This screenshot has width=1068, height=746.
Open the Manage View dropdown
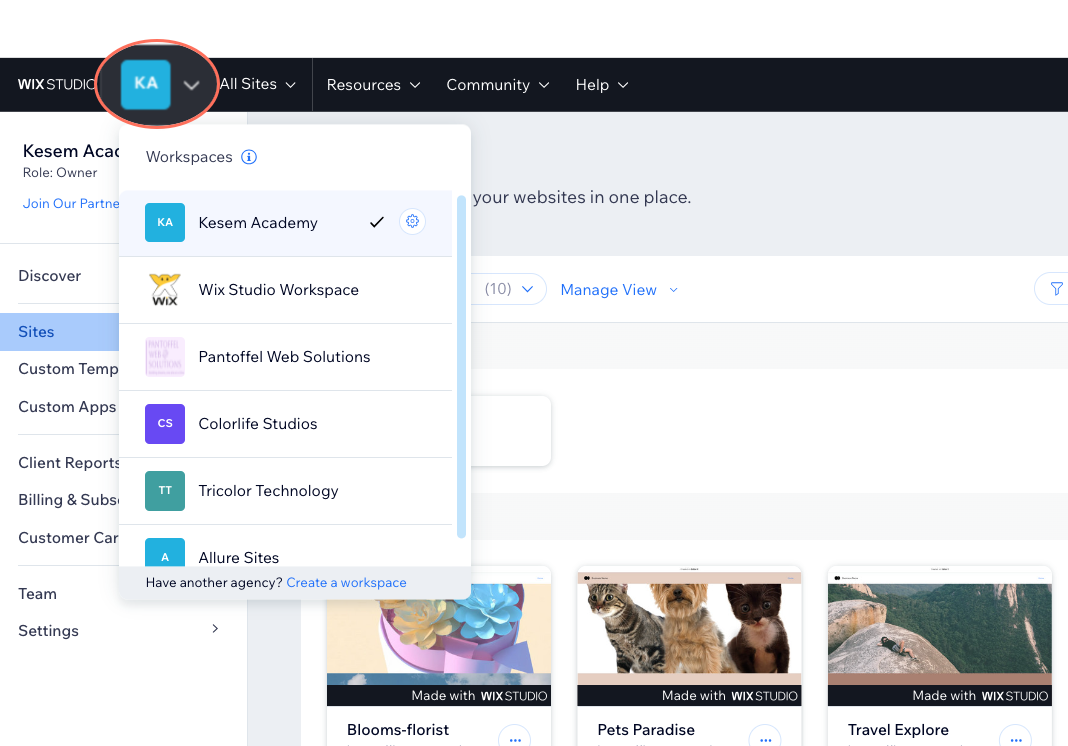click(619, 290)
